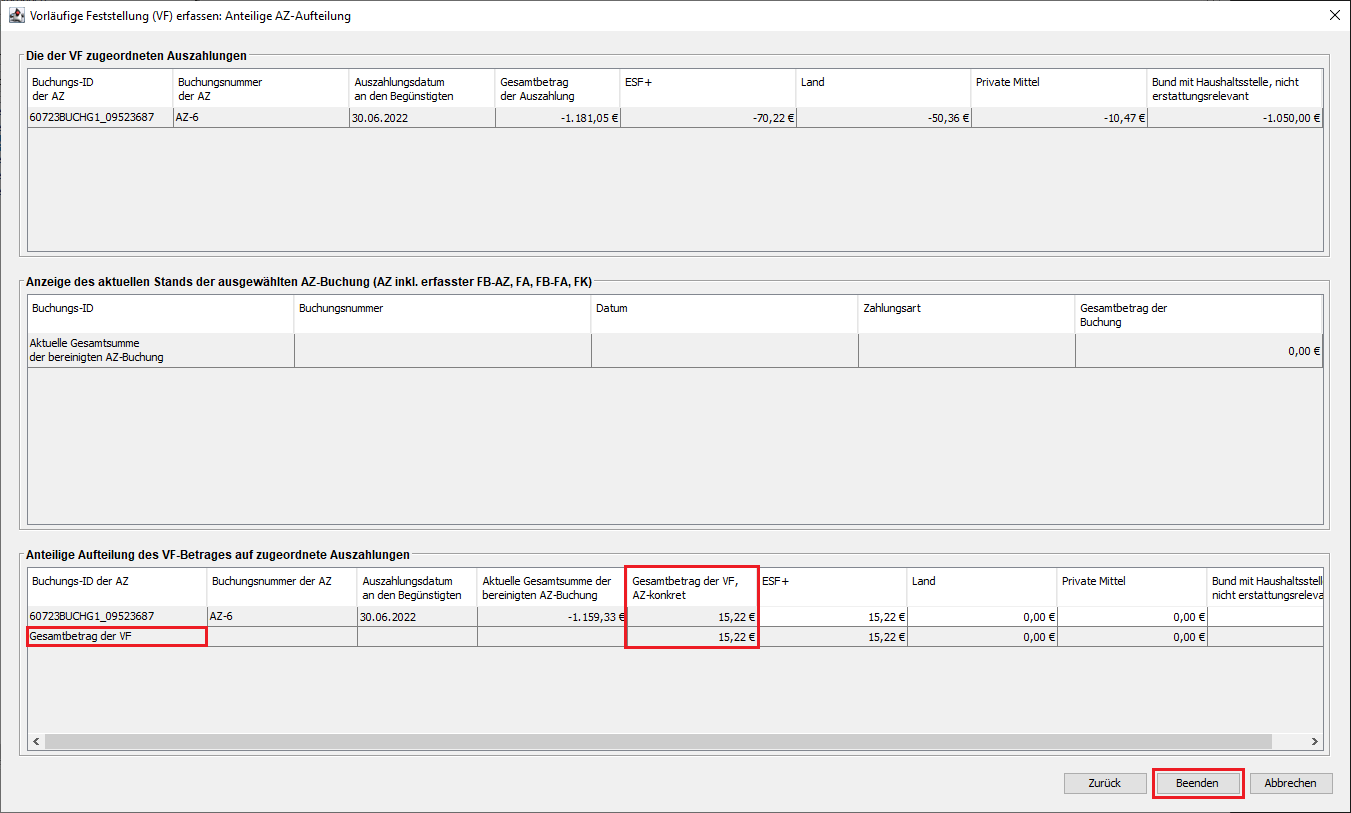
Task: Click 'Buchungs-ID der AZ' header in the top table
Action: coord(100,89)
